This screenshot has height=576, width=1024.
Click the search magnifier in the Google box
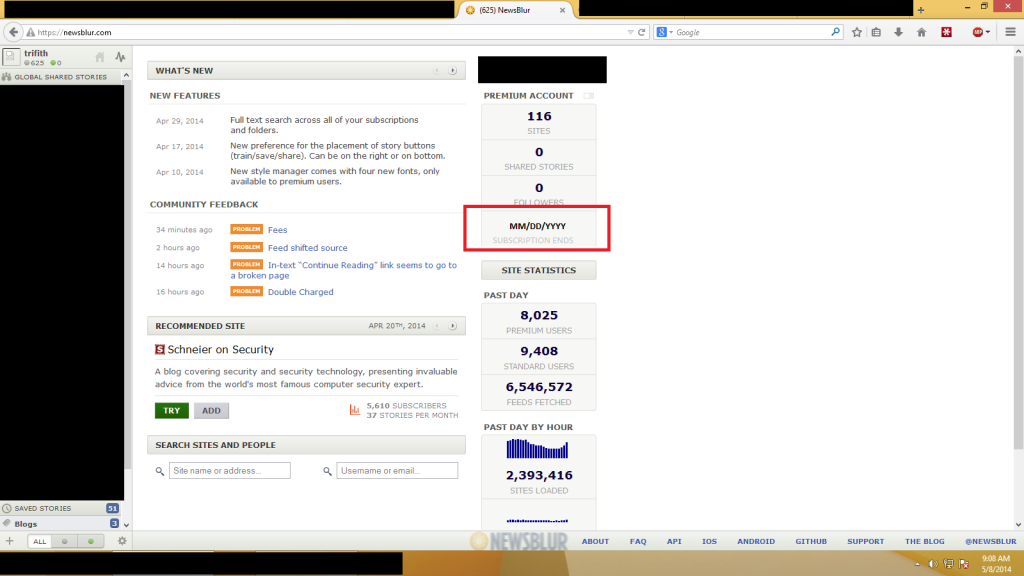coord(835,32)
